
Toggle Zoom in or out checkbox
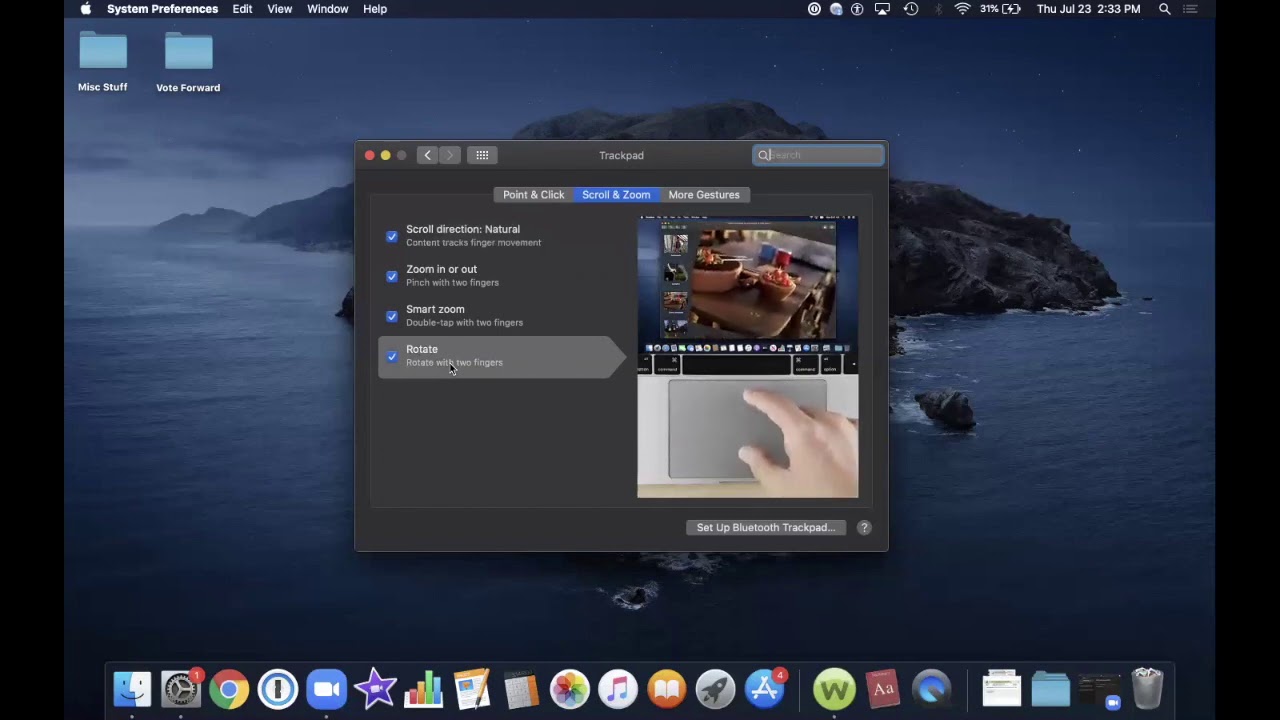point(392,276)
